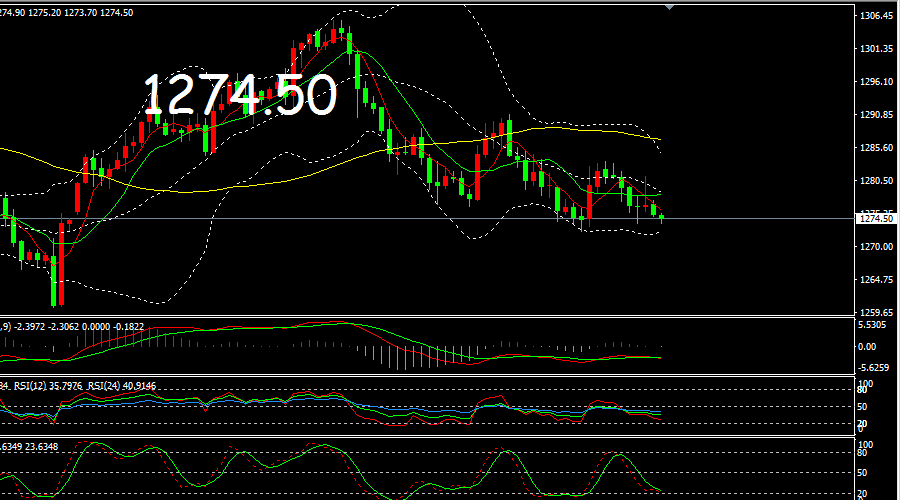This screenshot has height=500, width=900.
Task: Click the 1285.60 price axis label
Action: pyautogui.click(x=876, y=148)
